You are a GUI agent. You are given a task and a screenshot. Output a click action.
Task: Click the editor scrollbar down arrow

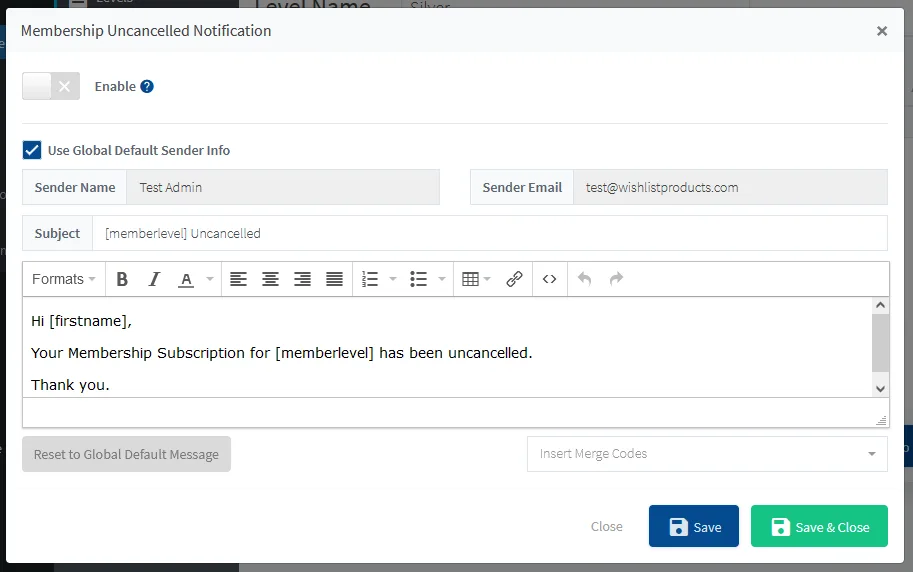[x=880, y=389]
